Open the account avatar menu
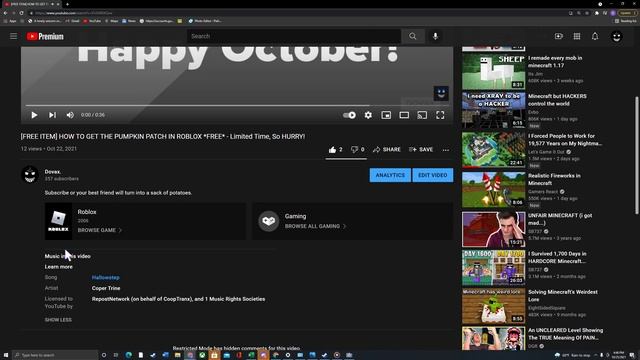The height and width of the screenshot is (360, 640). click(x=616, y=36)
